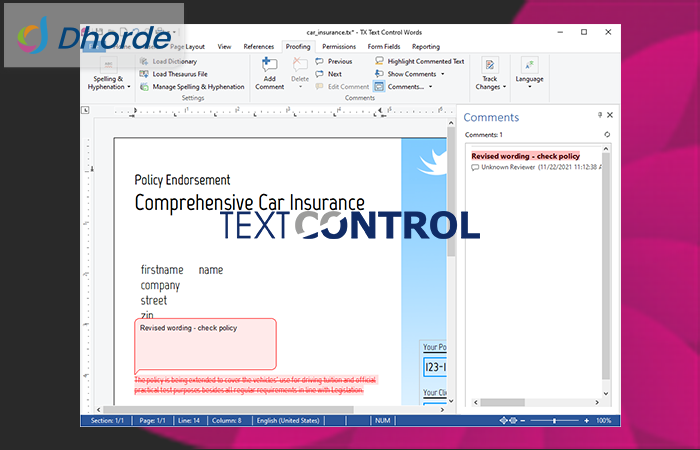Click the red comment balloon in document
Viewport: 700px width, 450px height.
coord(205,343)
